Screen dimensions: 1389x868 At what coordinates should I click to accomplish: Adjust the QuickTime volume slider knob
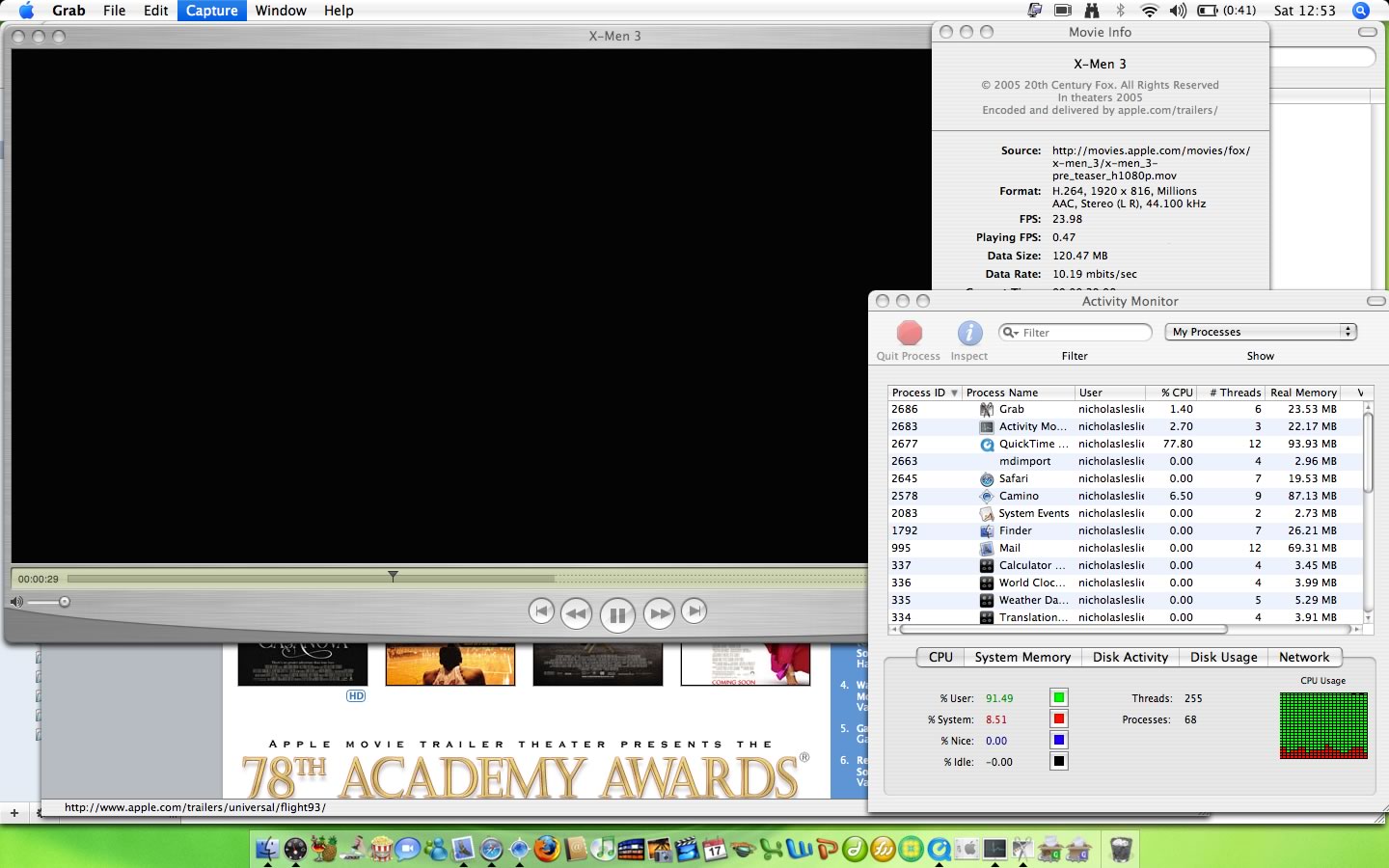coord(65,602)
